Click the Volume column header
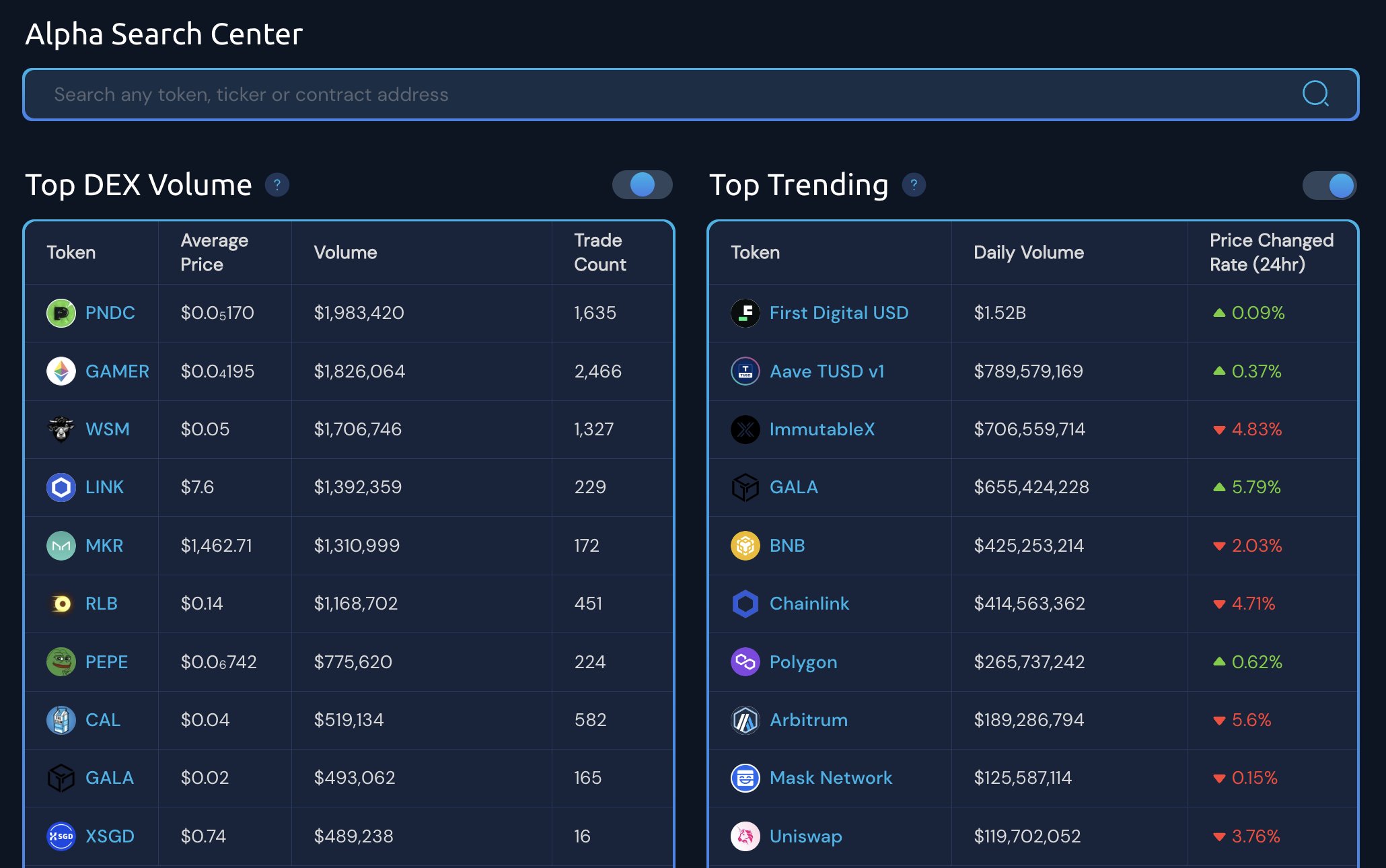This screenshot has width=1386, height=868. [345, 252]
